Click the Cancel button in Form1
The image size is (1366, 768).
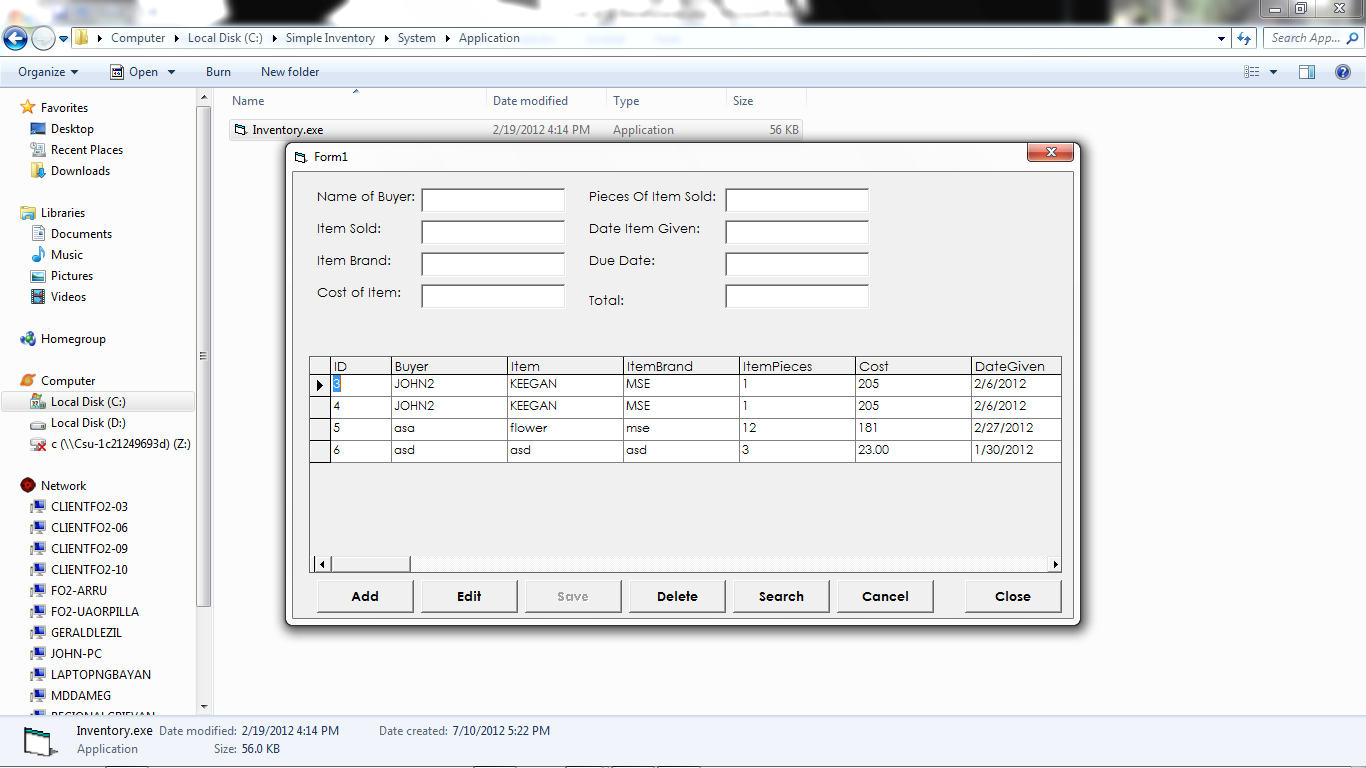point(885,596)
